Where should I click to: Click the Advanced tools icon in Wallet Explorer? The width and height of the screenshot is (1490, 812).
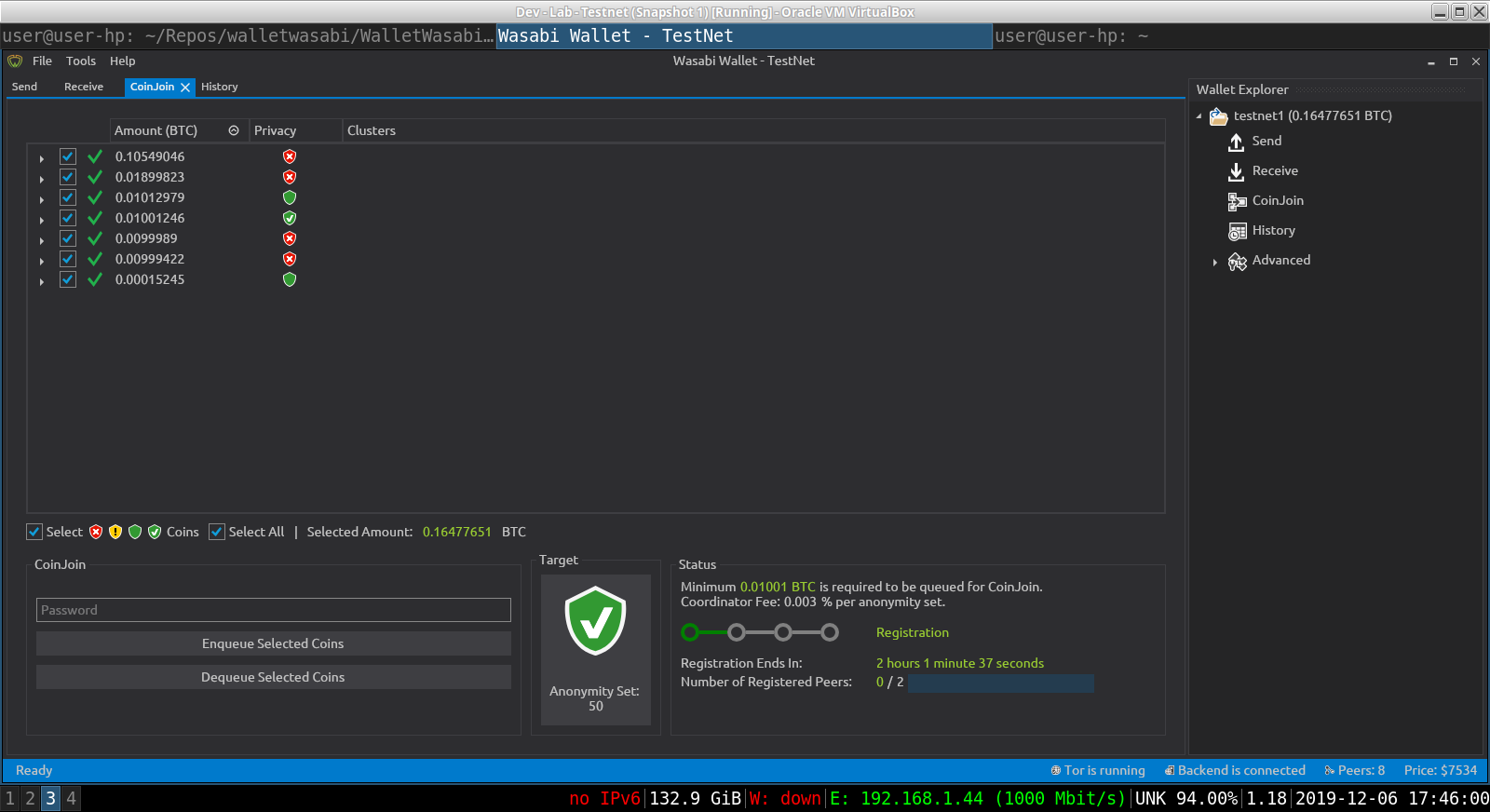pos(1237,262)
